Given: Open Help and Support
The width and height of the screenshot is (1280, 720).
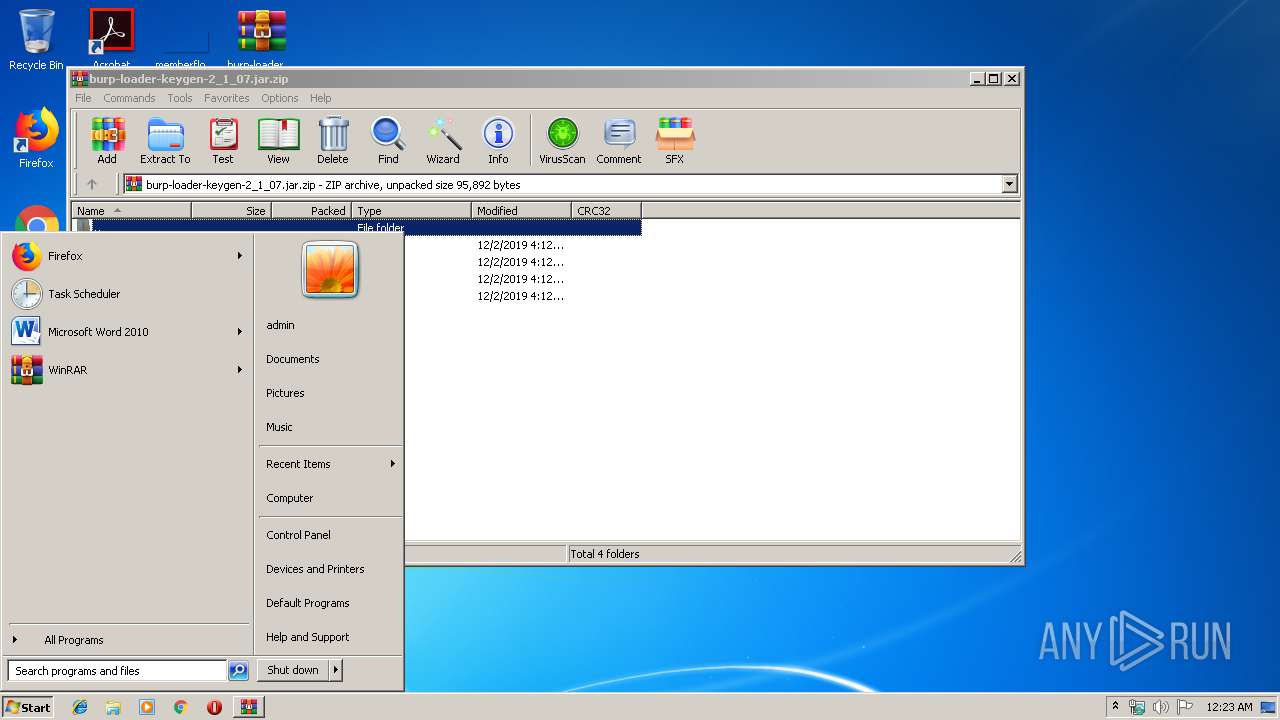Looking at the screenshot, I should (x=308, y=637).
